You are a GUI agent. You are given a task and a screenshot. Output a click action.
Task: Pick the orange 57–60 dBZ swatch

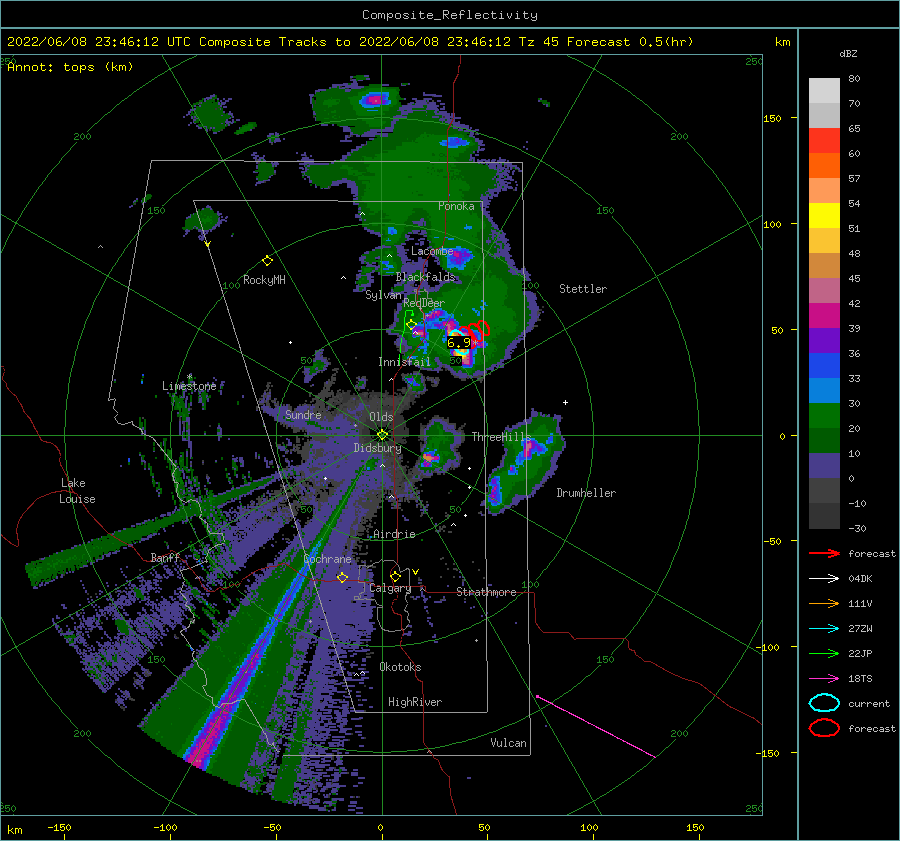click(x=824, y=165)
